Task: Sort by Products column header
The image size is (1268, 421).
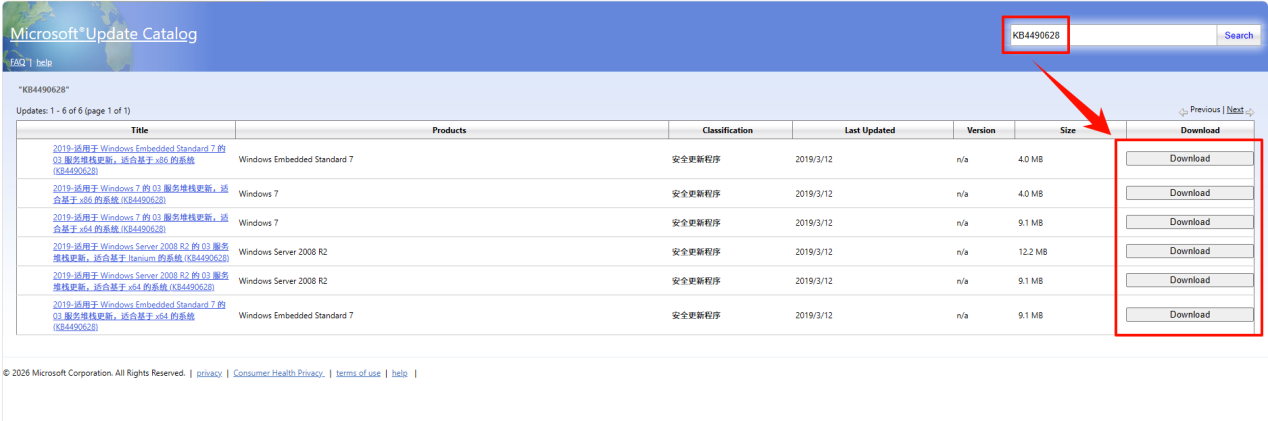Action: click(x=449, y=130)
